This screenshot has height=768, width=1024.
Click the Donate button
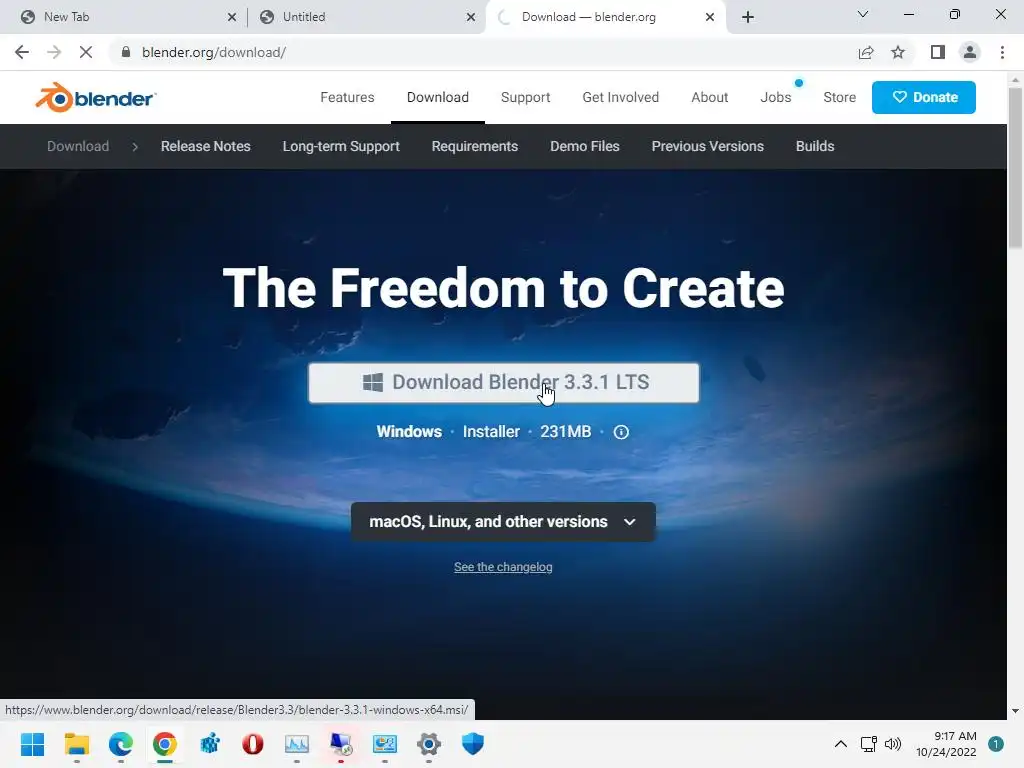pyautogui.click(x=923, y=97)
